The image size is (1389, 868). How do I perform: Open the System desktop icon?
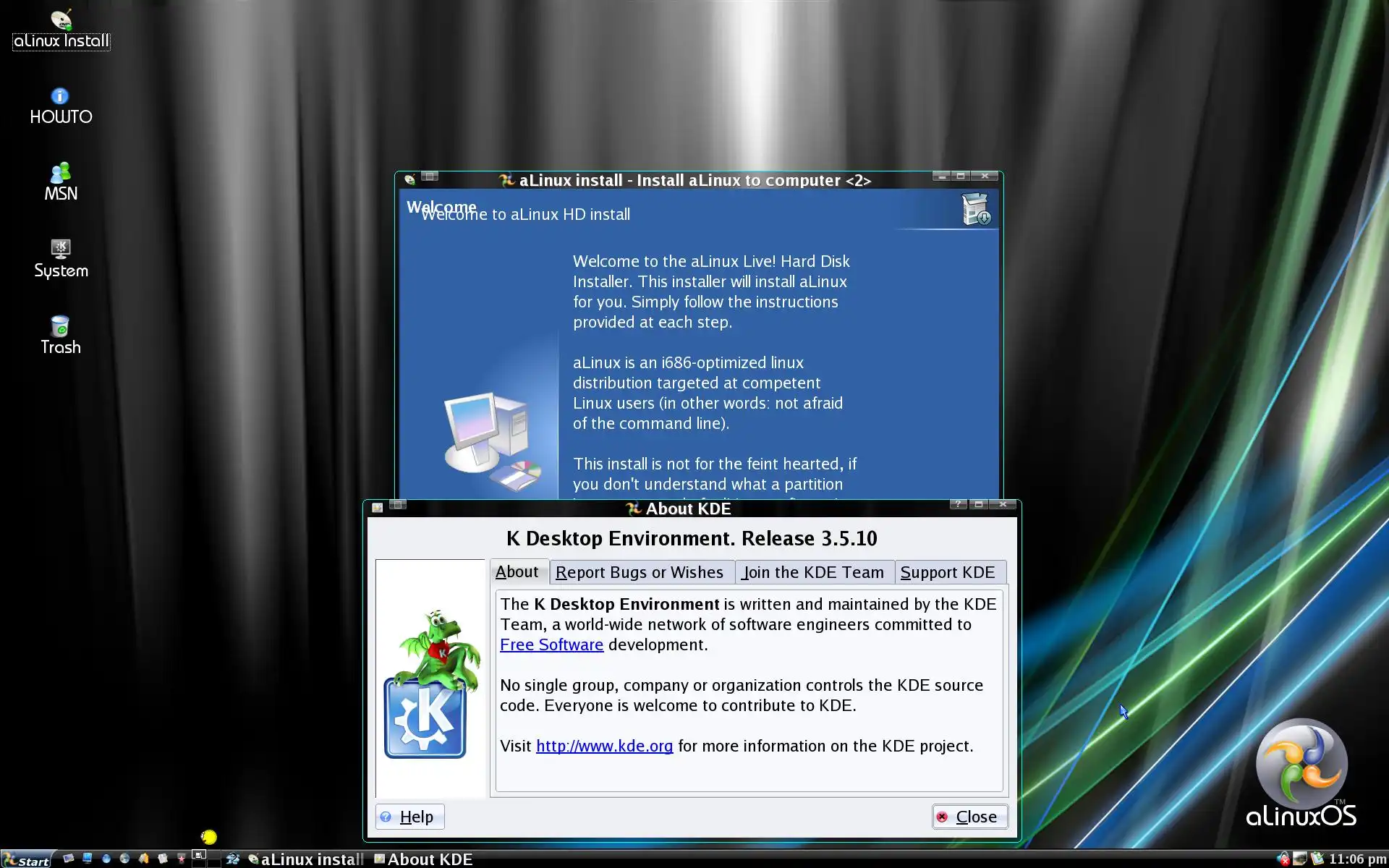click(x=60, y=258)
